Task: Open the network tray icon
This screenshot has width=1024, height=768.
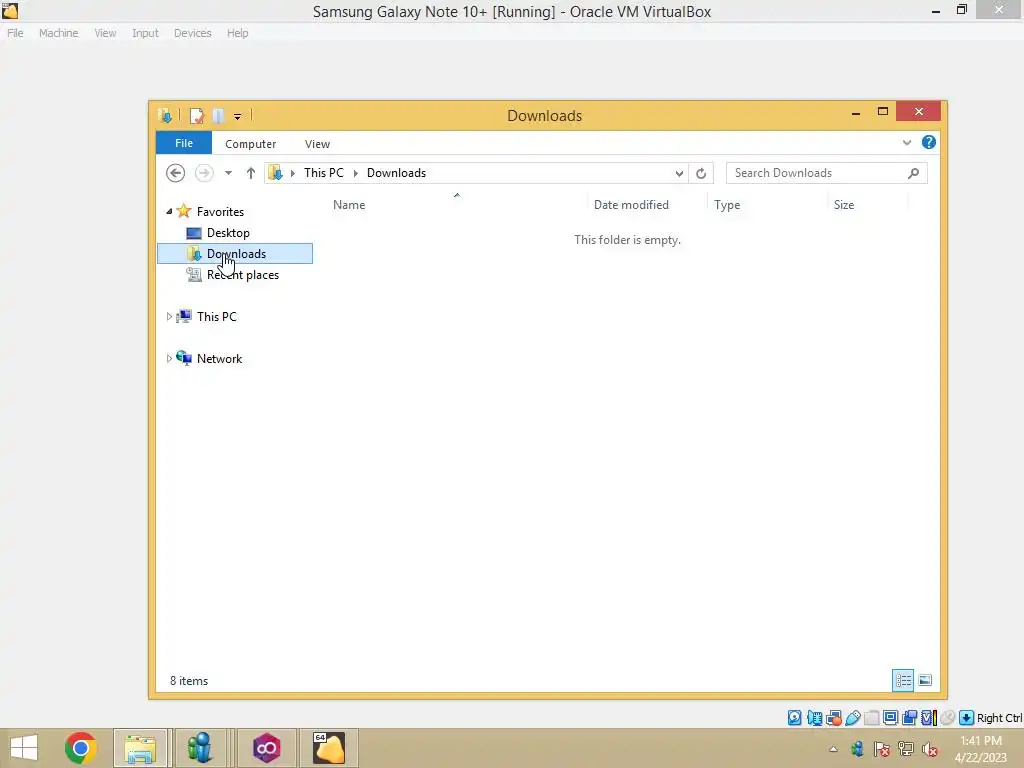Action: pos(906,749)
